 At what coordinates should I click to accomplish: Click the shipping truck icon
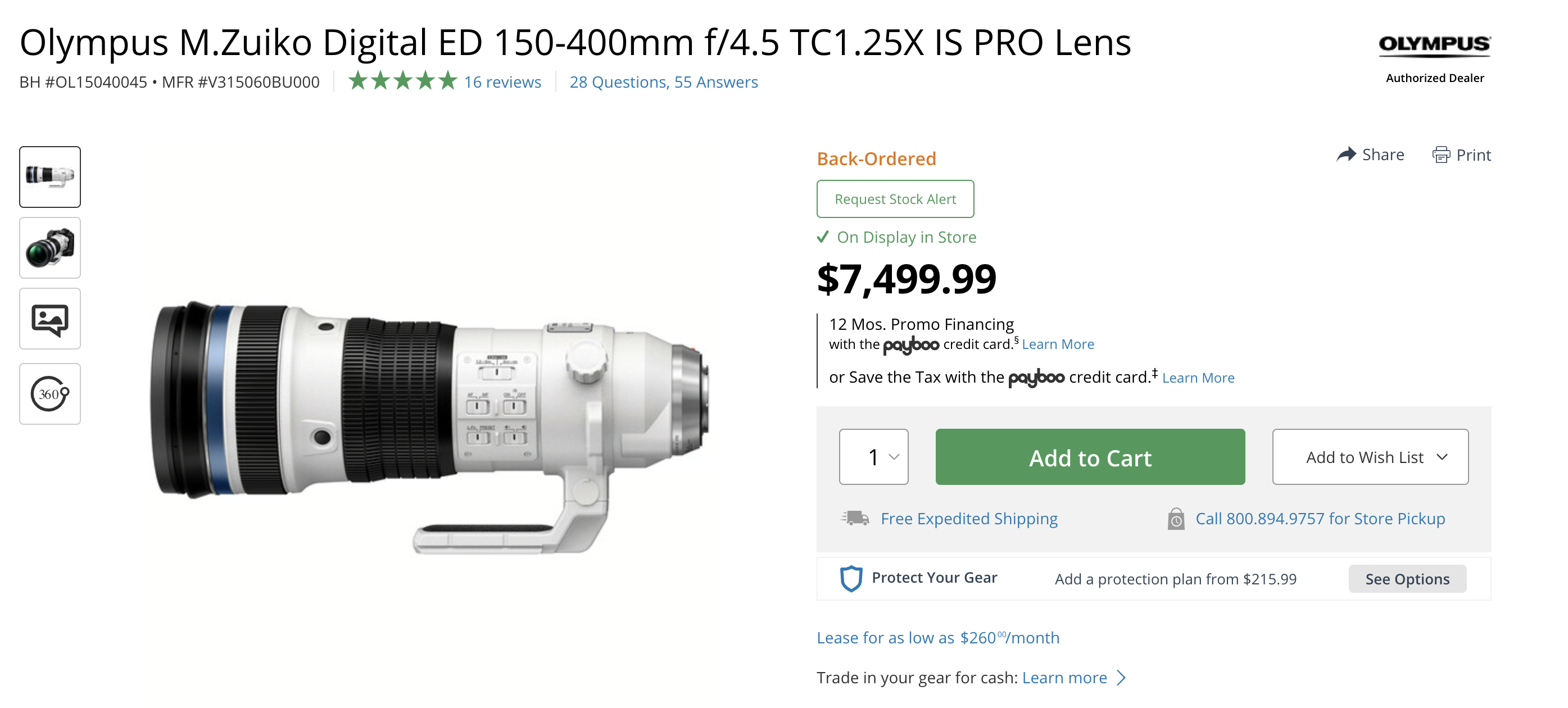click(855, 519)
